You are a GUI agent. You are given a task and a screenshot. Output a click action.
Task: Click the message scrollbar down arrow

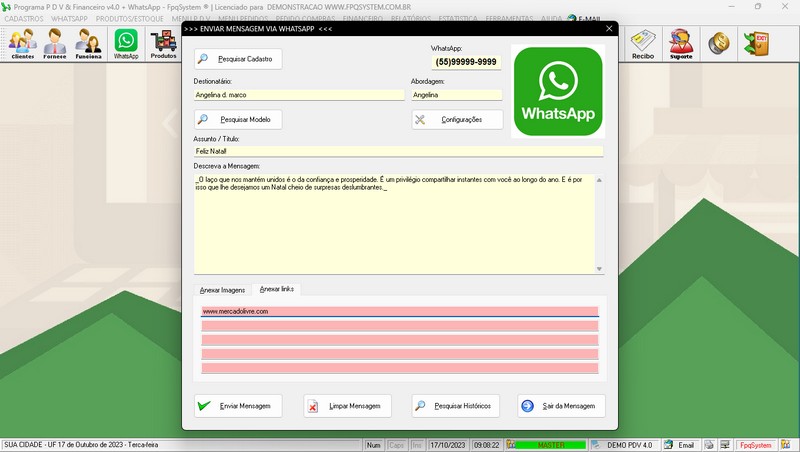click(x=599, y=269)
